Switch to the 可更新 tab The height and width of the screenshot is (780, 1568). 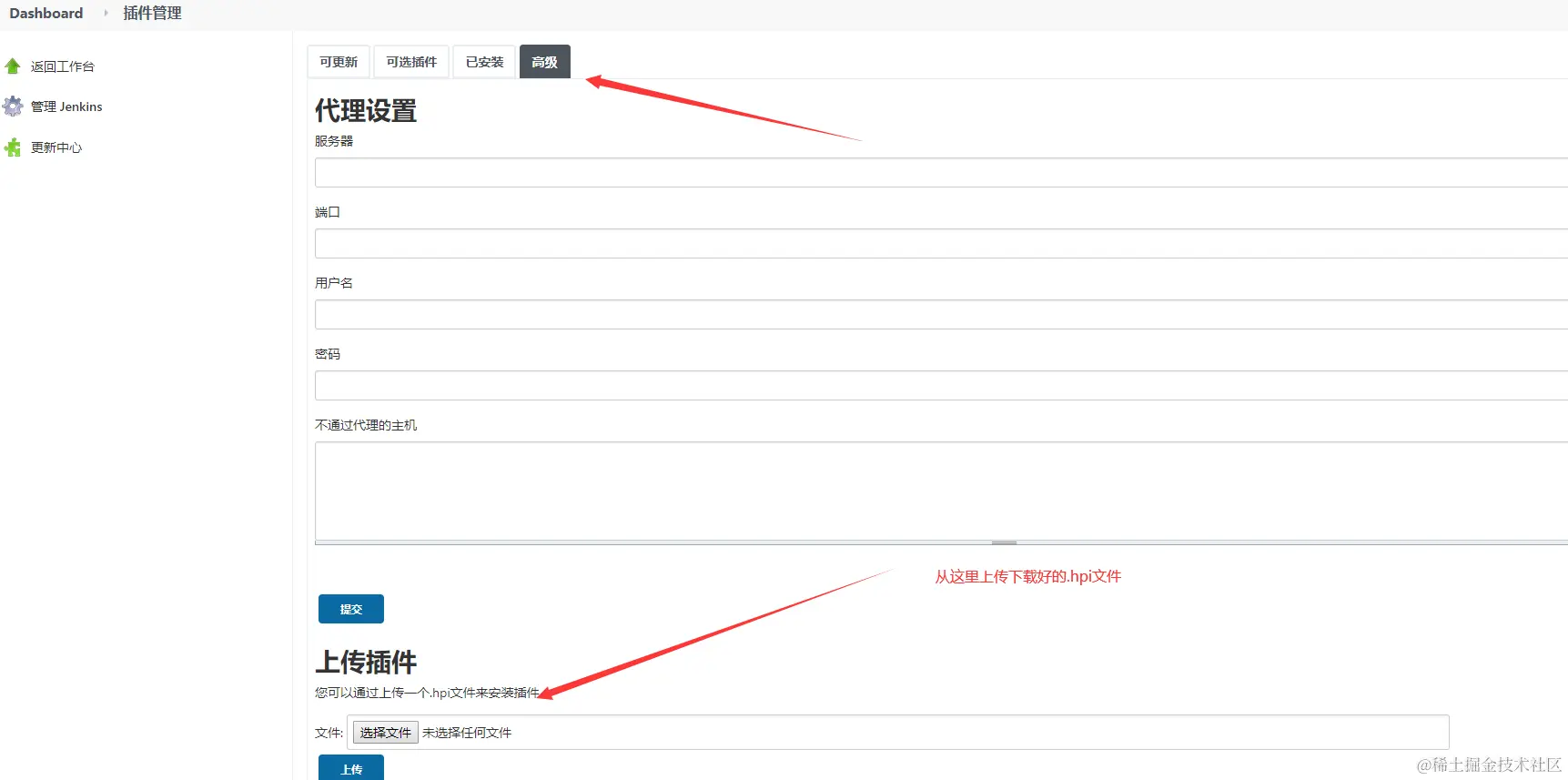click(x=339, y=62)
